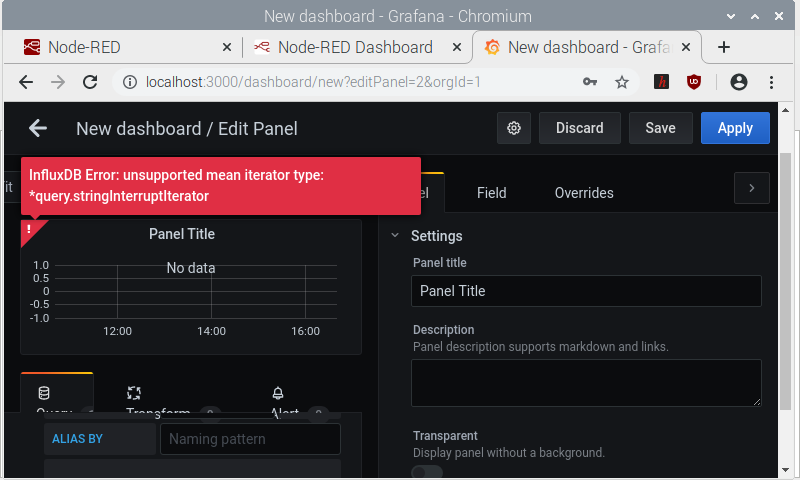Screen dimensions: 800x480
Task: Click the page vertical scrollbar thumb
Action: (x=786, y=281)
